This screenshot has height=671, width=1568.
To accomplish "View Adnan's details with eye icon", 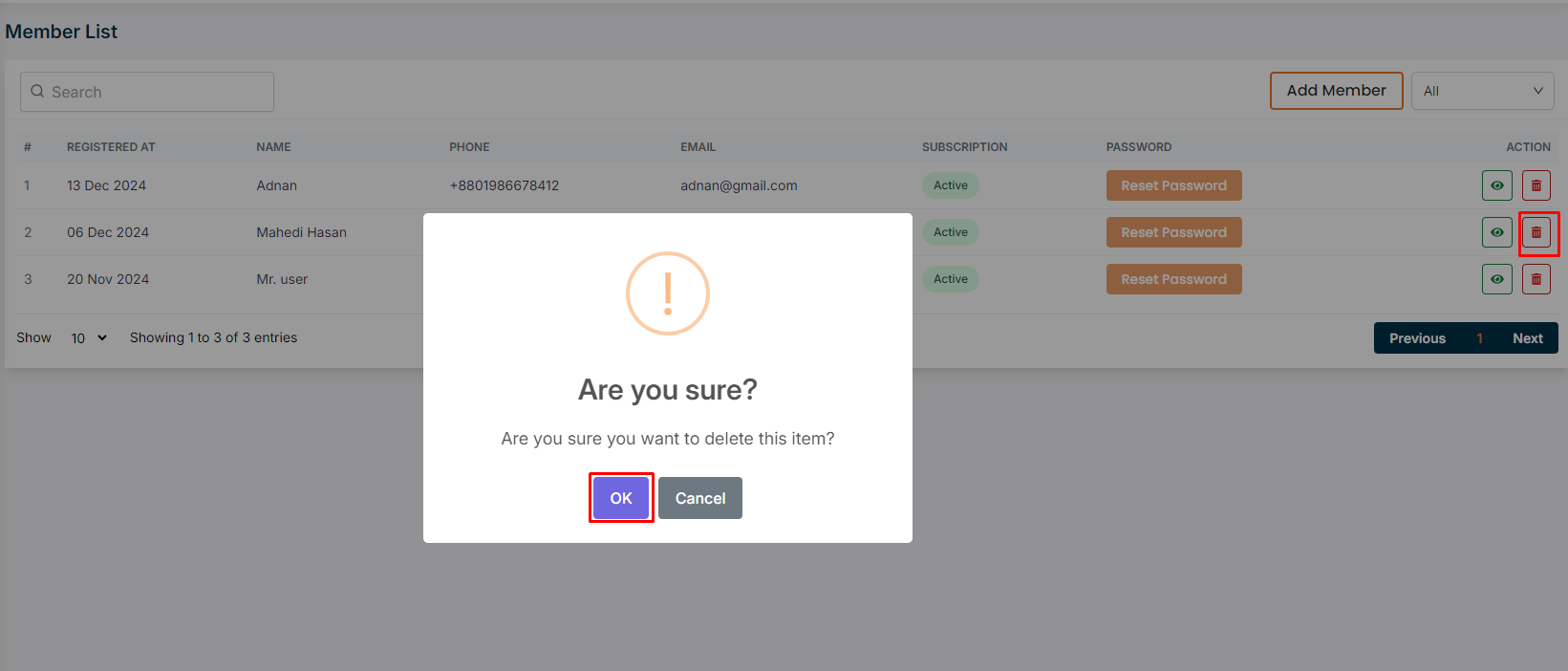I will 1496,185.
